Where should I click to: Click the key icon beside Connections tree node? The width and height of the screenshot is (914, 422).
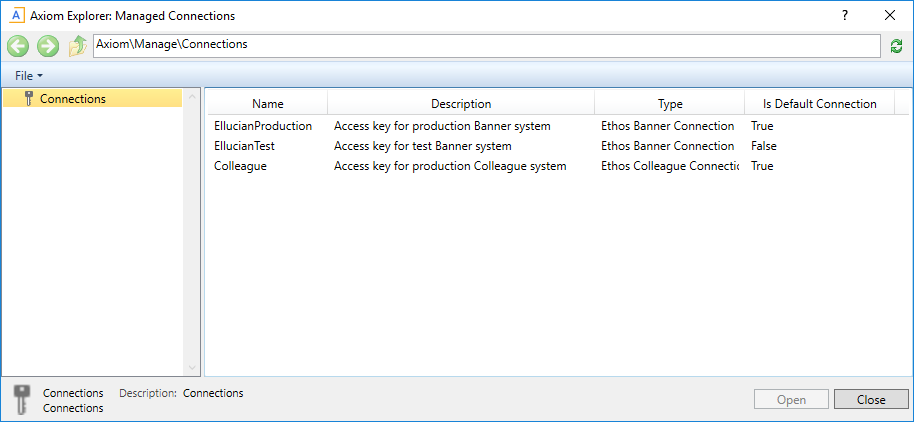pos(29,98)
